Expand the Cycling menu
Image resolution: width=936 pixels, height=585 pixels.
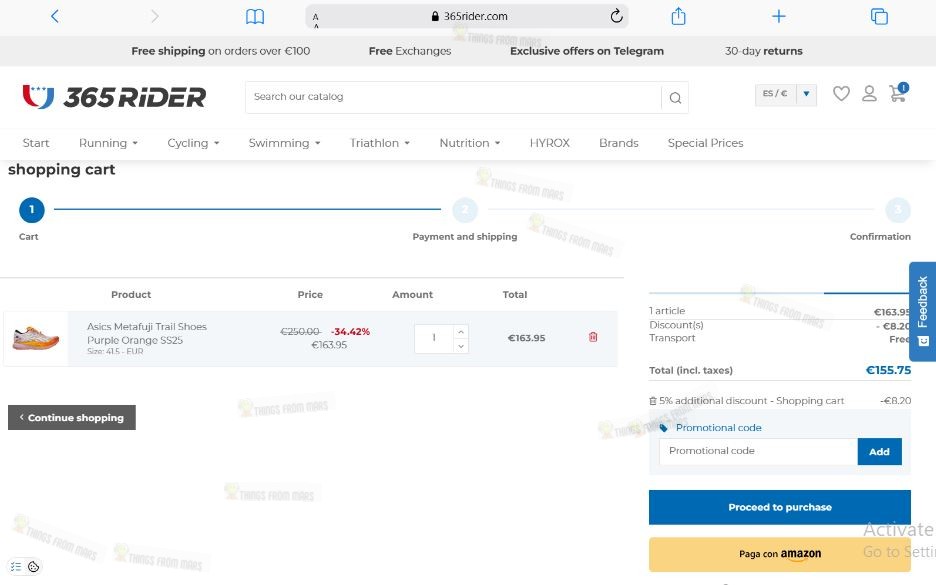(x=193, y=143)
